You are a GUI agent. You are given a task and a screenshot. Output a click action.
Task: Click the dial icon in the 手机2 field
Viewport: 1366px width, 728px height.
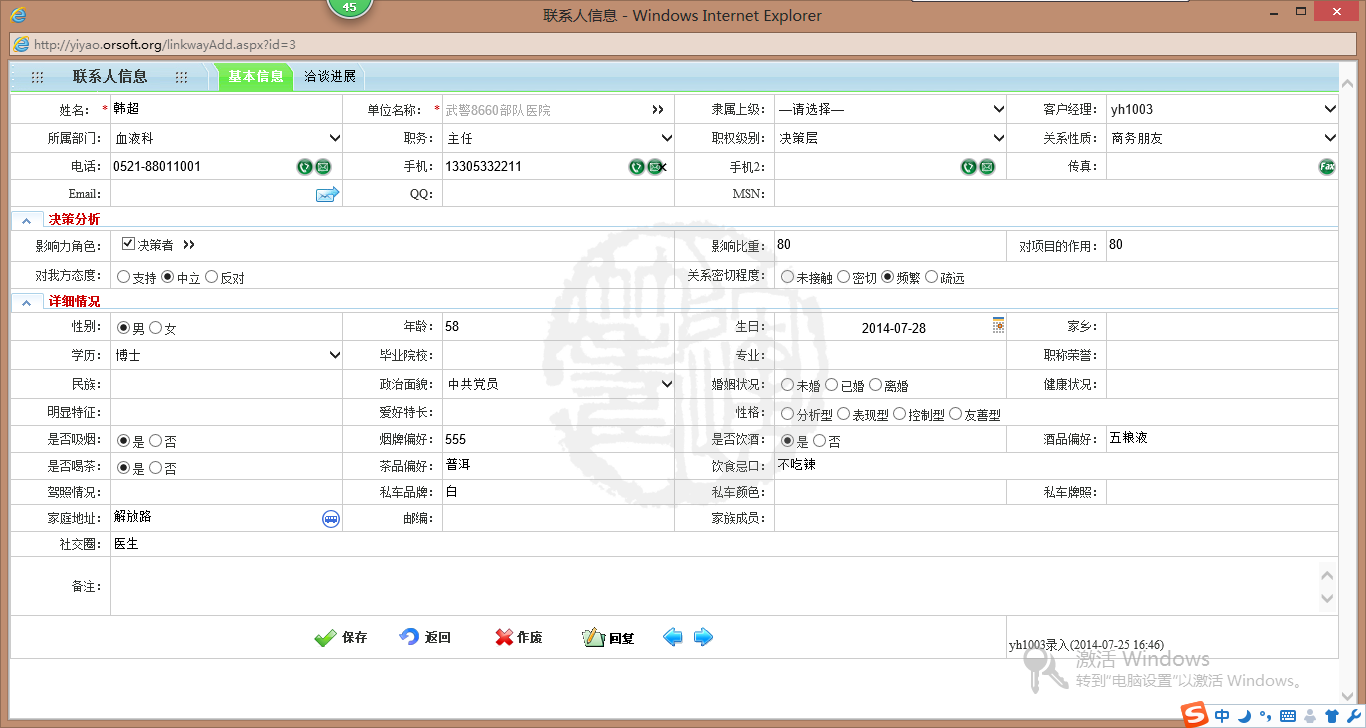click(x=968, y=167)
